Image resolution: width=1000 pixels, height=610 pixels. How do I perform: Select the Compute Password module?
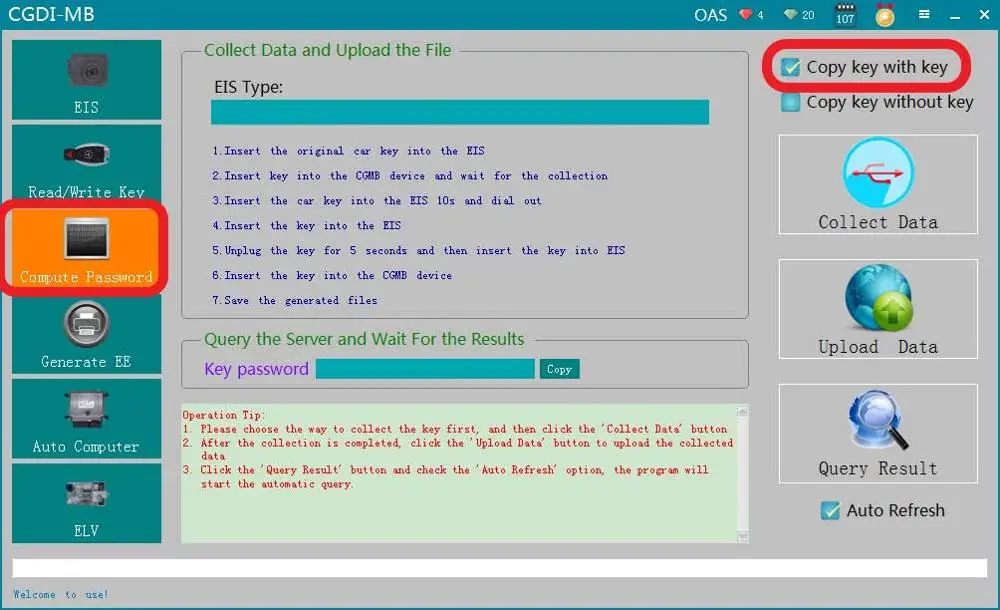pyautogui.click(x=86, y=248)
